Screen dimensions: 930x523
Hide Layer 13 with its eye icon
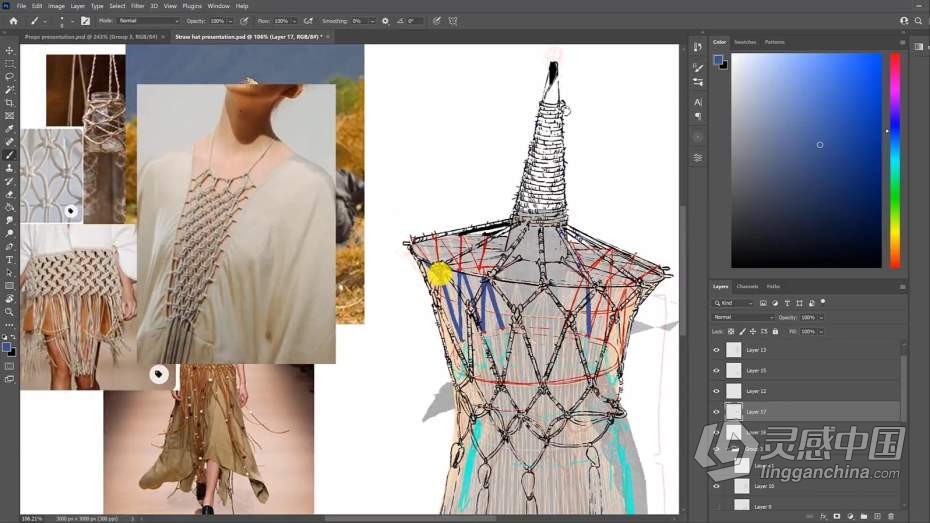(x=716, y=350)
